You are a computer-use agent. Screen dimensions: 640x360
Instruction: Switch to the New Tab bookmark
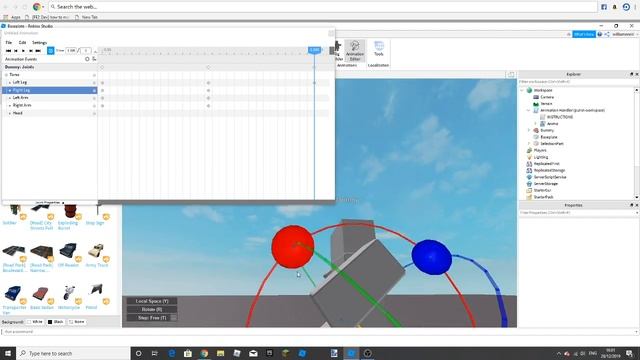(87, 17)
